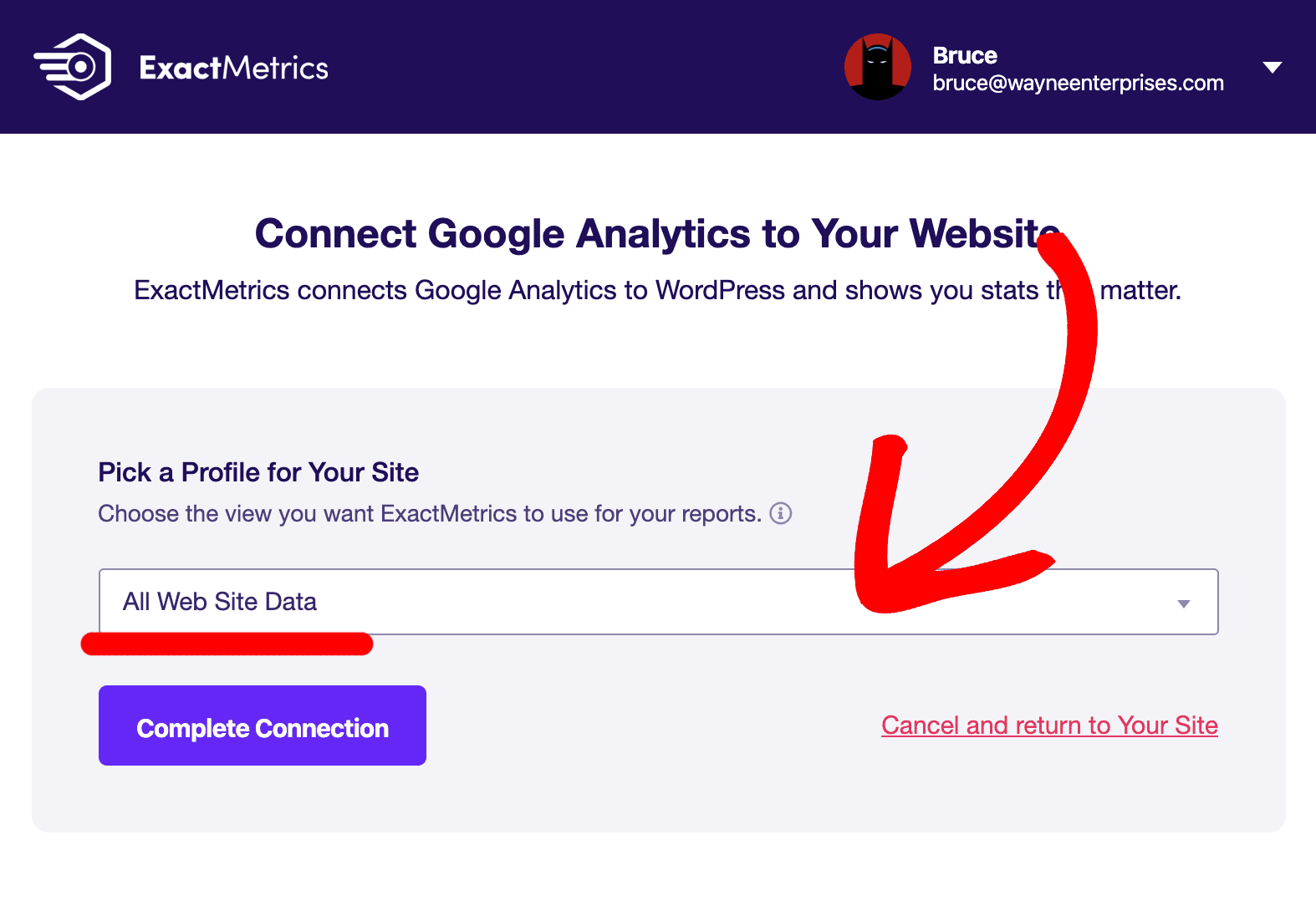This screenshot has width=1316, height=901.
Task: Click the small arrow inside the profile select box
Action: tap(1183, 603)
